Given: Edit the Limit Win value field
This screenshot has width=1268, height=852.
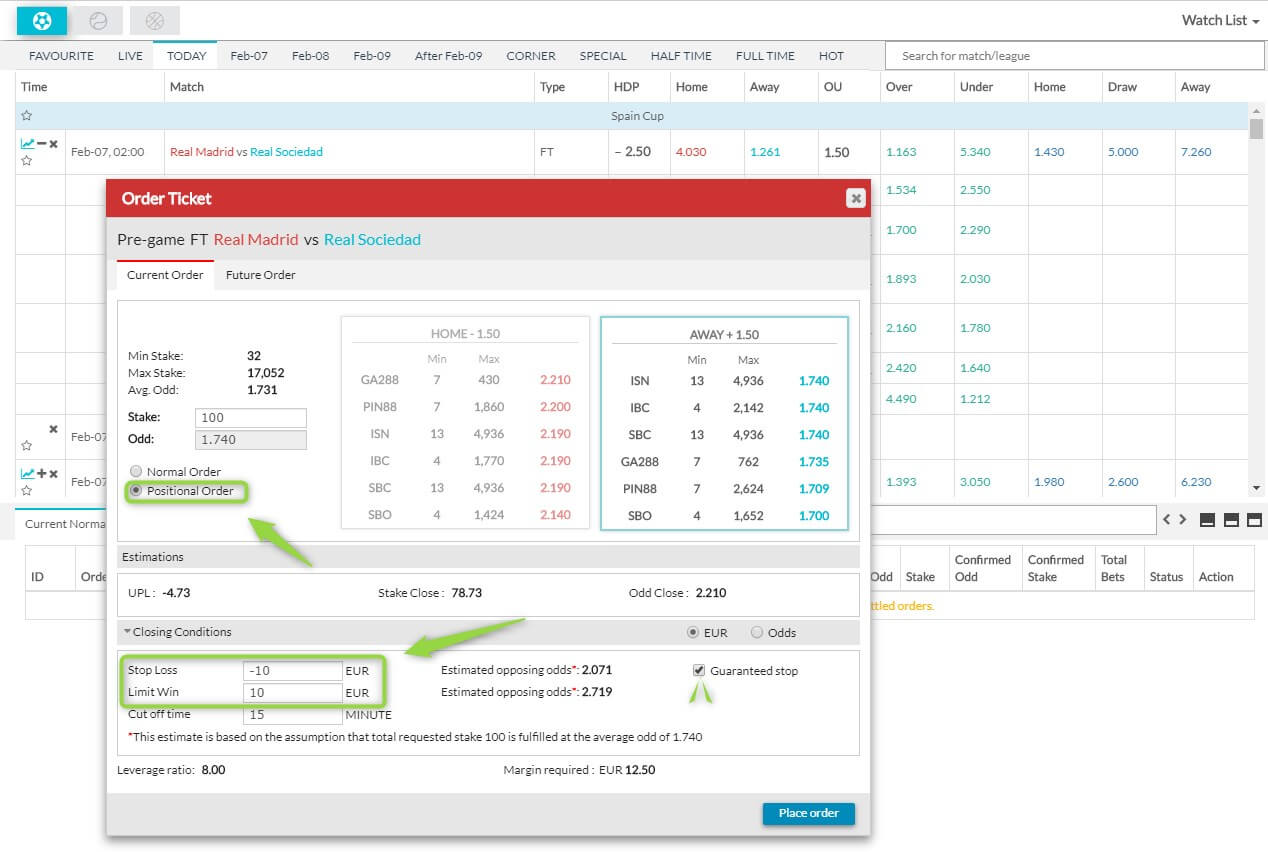Looking at the screenshot, I should click(x=292, y=693).
